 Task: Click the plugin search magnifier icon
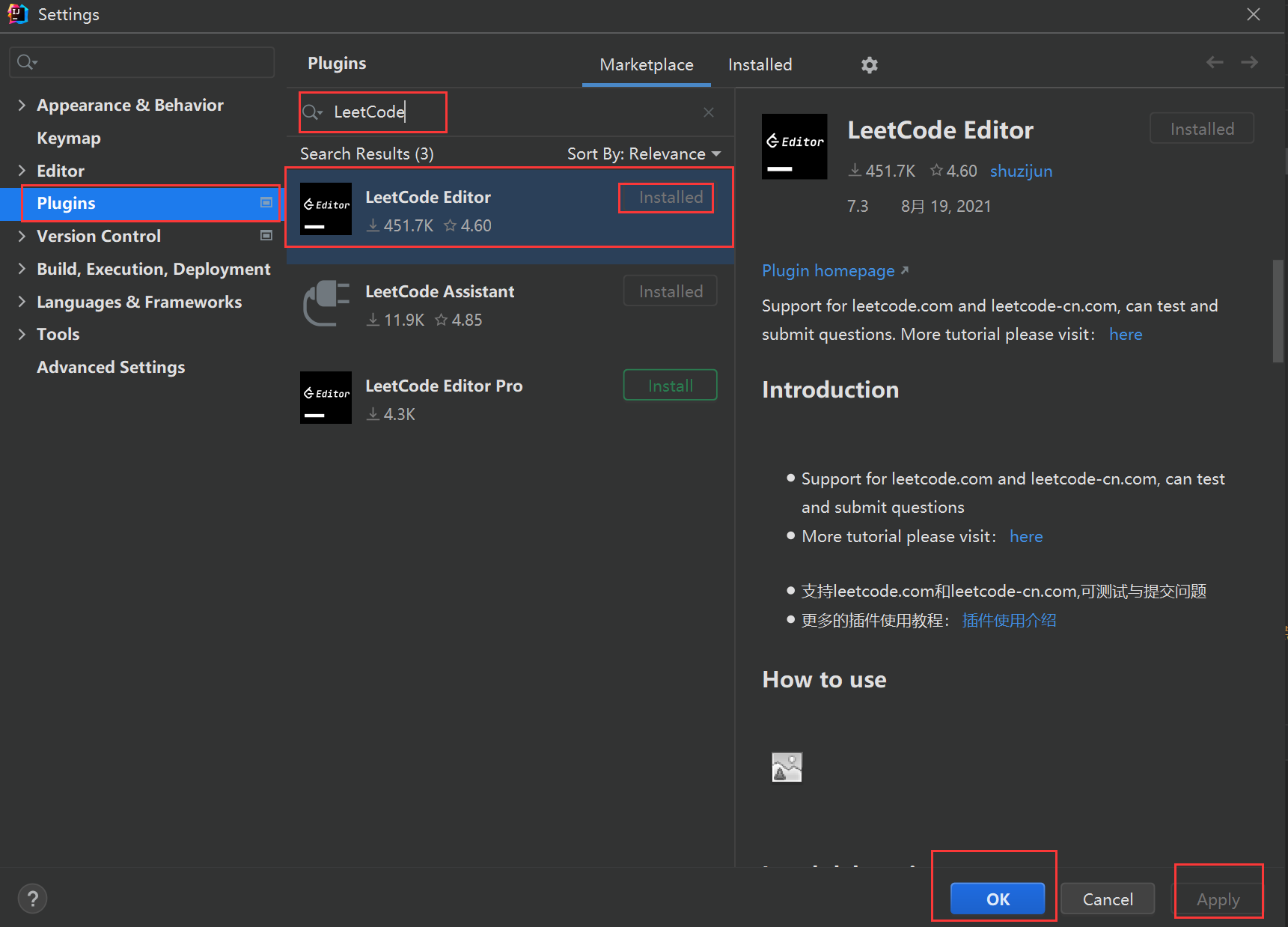[x=311, y=112]
